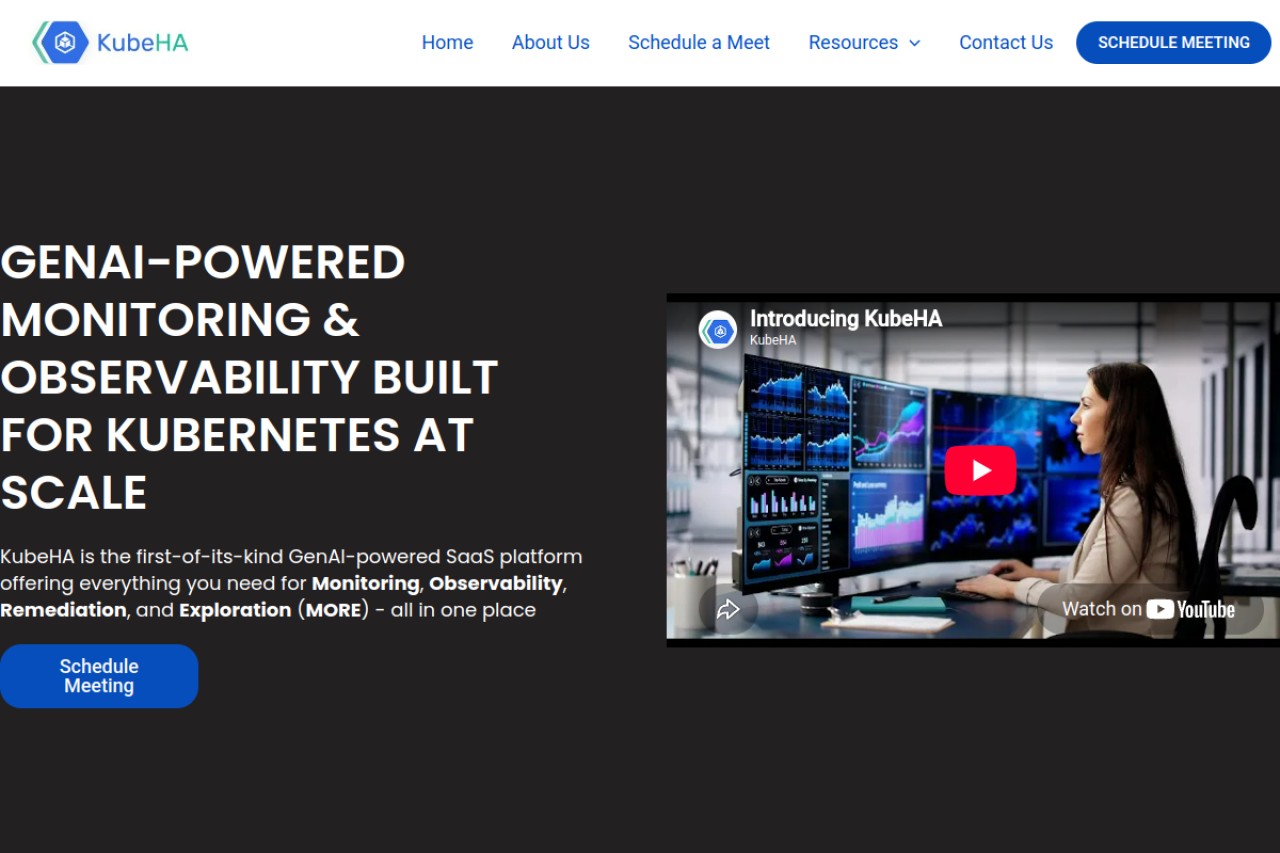The width and height of the screenshot is (1280, 853).
Task: Expand the Resources dropdown menu
Action: [x=864, y=43]
